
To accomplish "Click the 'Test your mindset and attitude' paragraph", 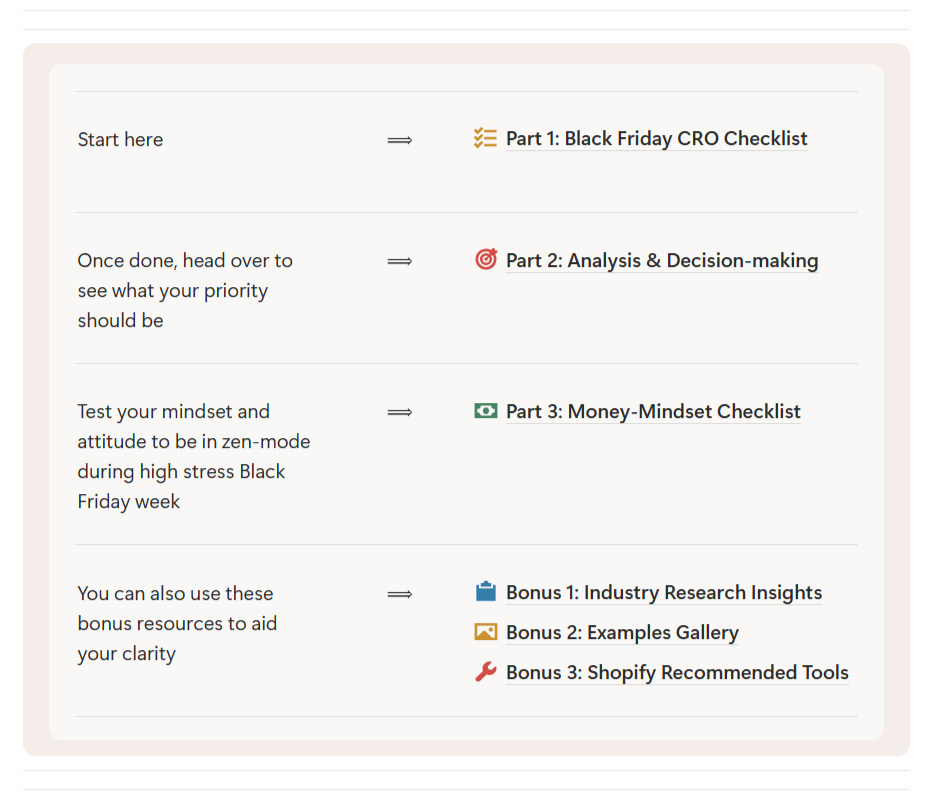I will 193,456.
